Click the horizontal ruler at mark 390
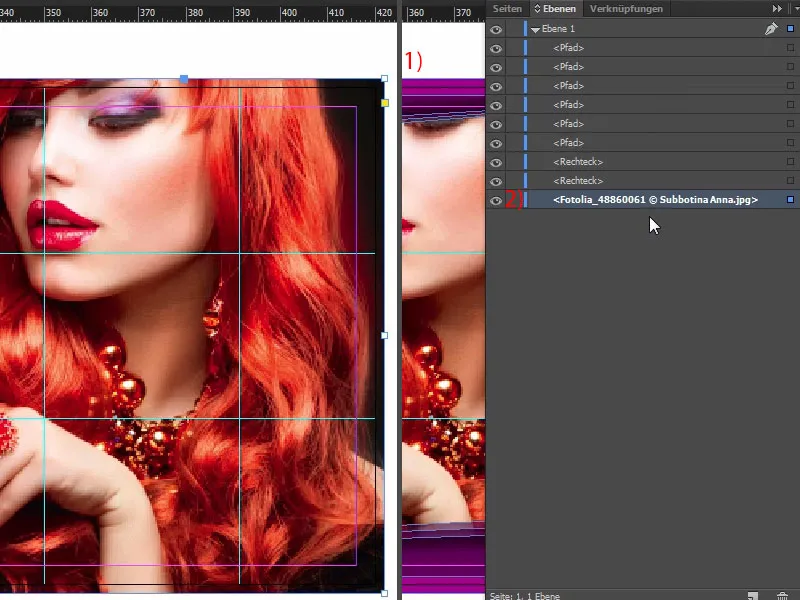This screenshot has width=800, height=600. coord(242,12)
